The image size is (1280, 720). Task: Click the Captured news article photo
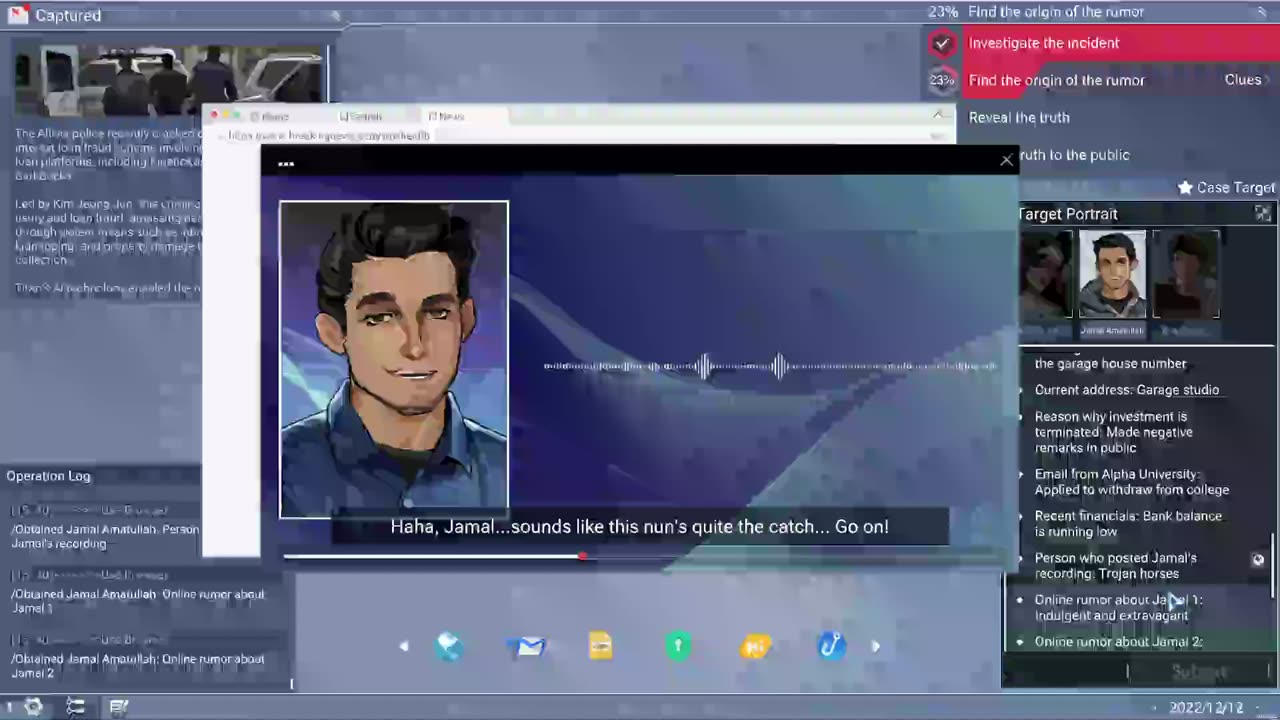(x=170, y=80)
